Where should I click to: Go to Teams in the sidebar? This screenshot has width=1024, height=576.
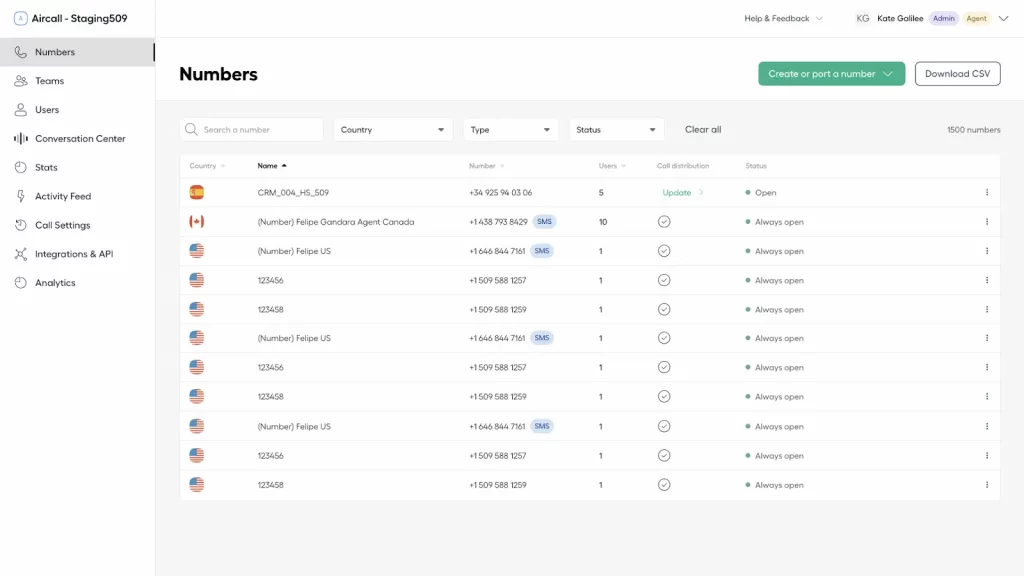(x=49, y=81)
